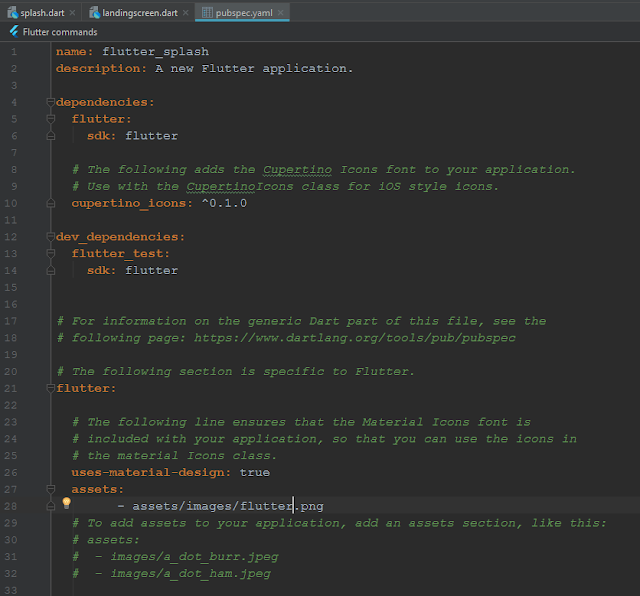640x596 pixels.
Task: Click the '# assets:' comment on line 30
Action: (x=106, y=540)
